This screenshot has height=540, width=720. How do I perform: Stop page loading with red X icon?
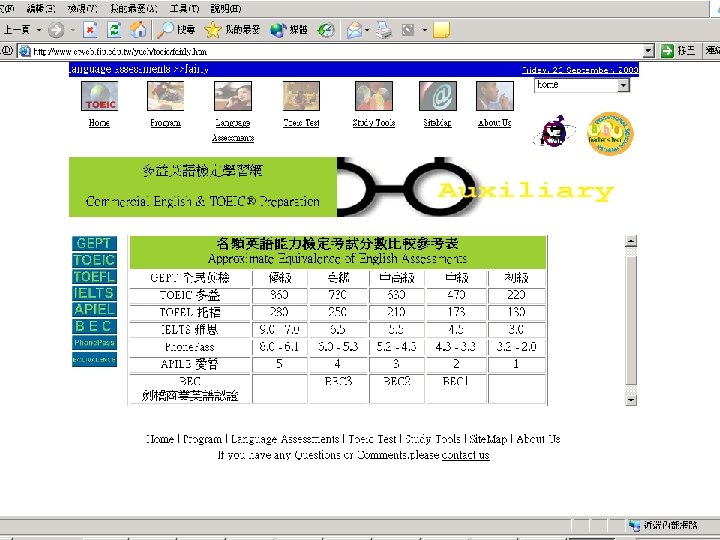pos(90,30)
